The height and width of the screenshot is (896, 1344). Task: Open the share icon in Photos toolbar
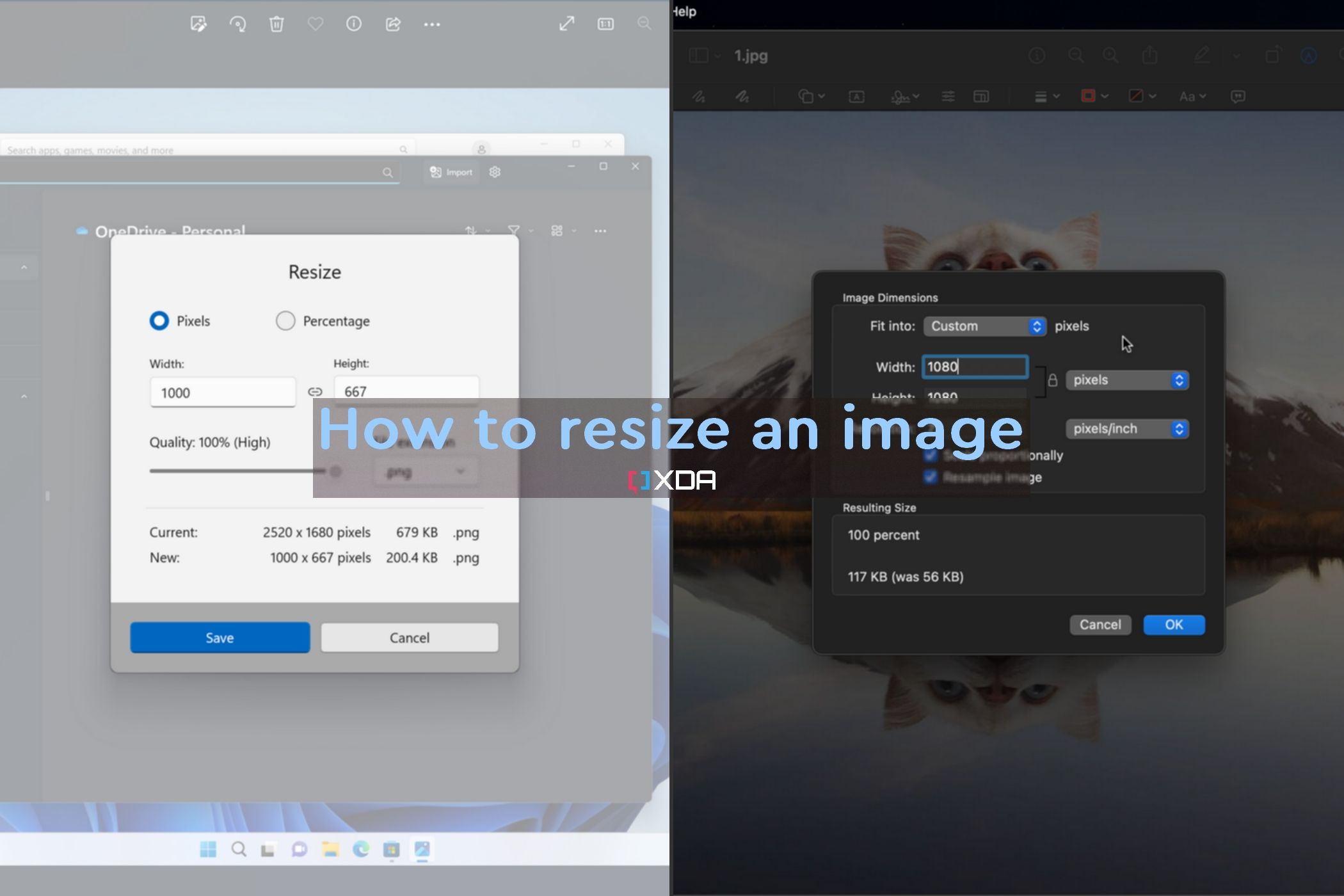(393, 24)
